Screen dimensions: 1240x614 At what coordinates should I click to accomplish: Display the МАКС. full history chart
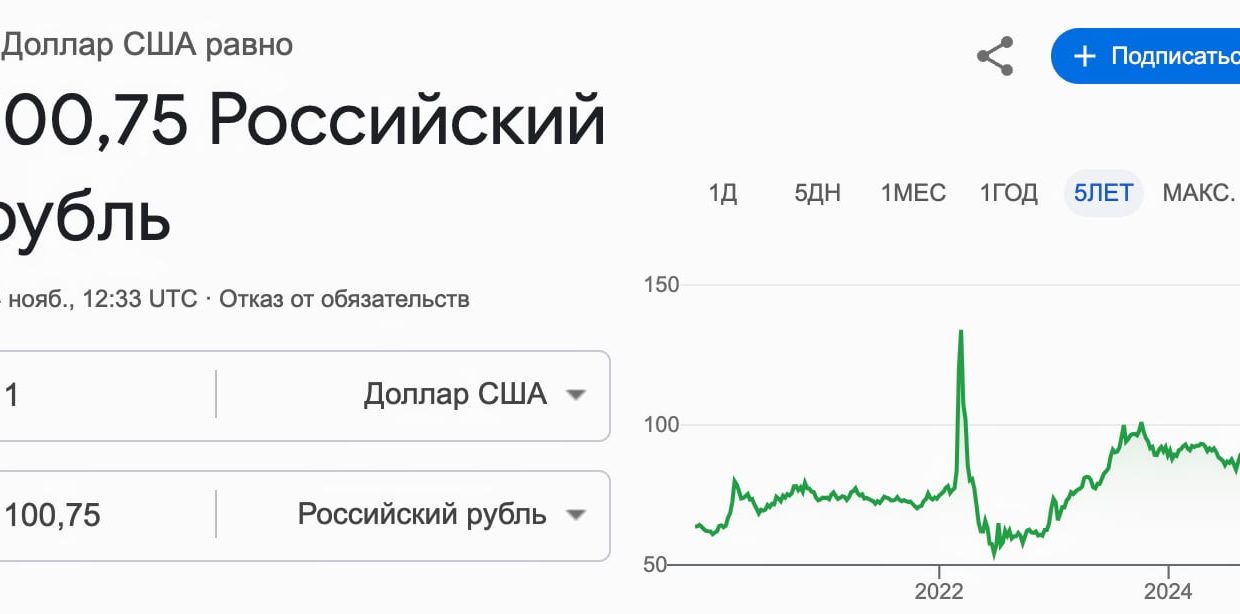tap(1197, 193)
